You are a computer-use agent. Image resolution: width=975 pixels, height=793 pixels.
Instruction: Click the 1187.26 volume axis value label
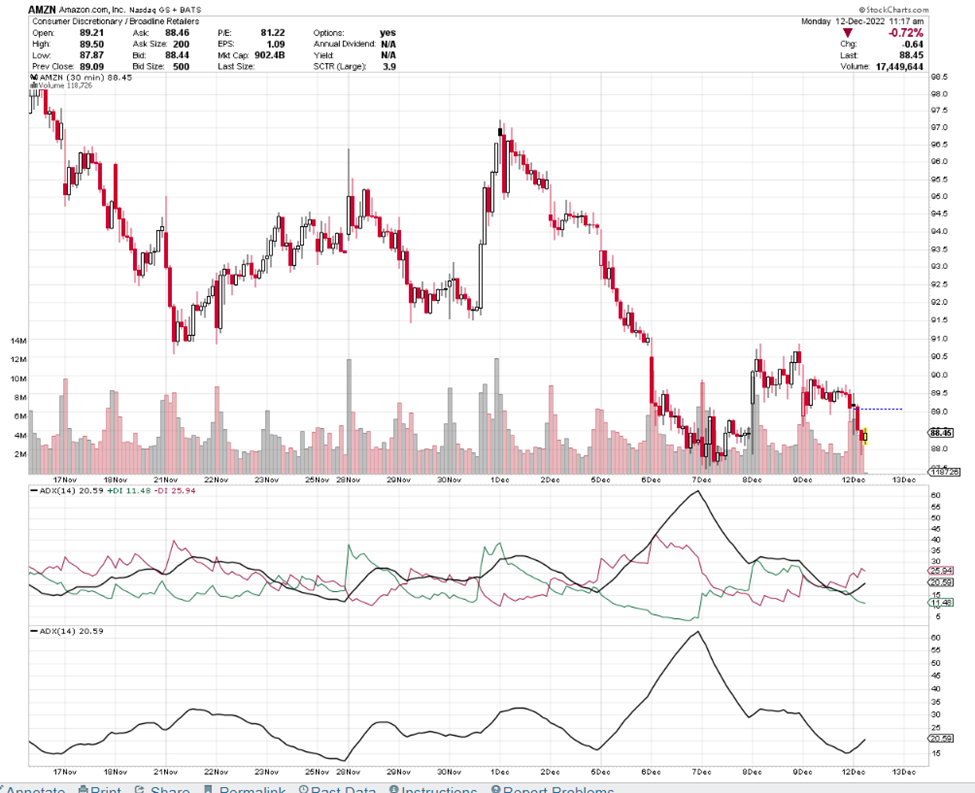[945, 472]
